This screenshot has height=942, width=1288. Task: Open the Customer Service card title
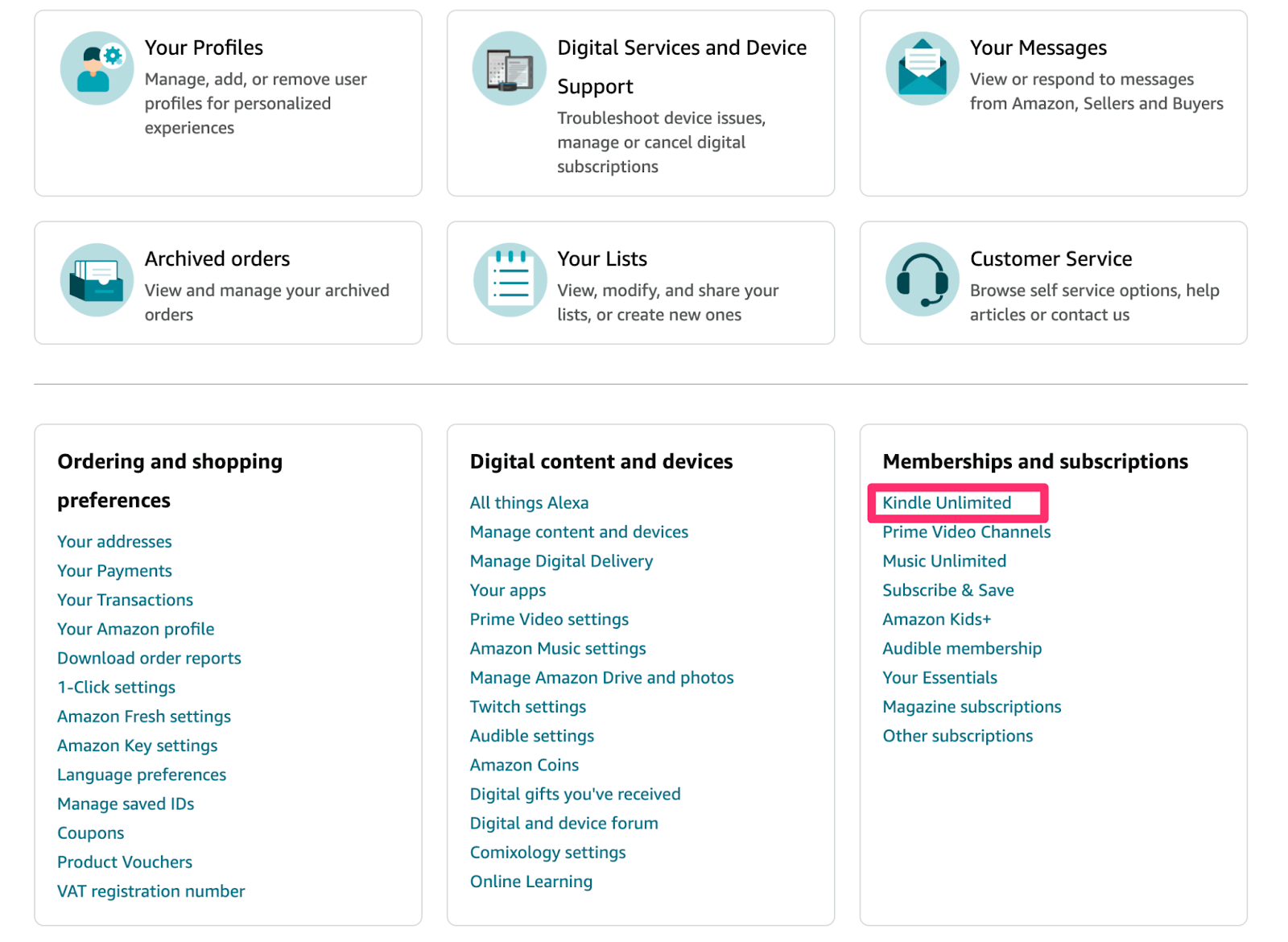tap(1051, 258)
